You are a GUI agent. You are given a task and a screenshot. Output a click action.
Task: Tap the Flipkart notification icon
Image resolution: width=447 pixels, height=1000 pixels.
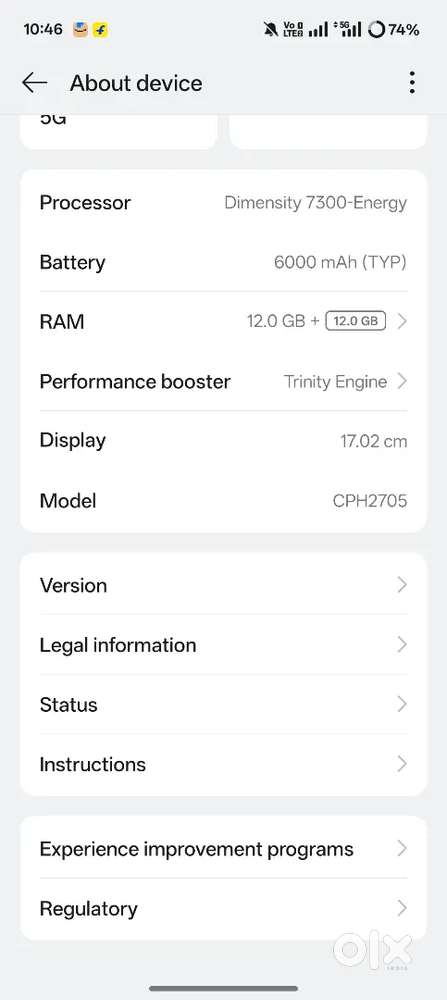[x=100, y=29]
